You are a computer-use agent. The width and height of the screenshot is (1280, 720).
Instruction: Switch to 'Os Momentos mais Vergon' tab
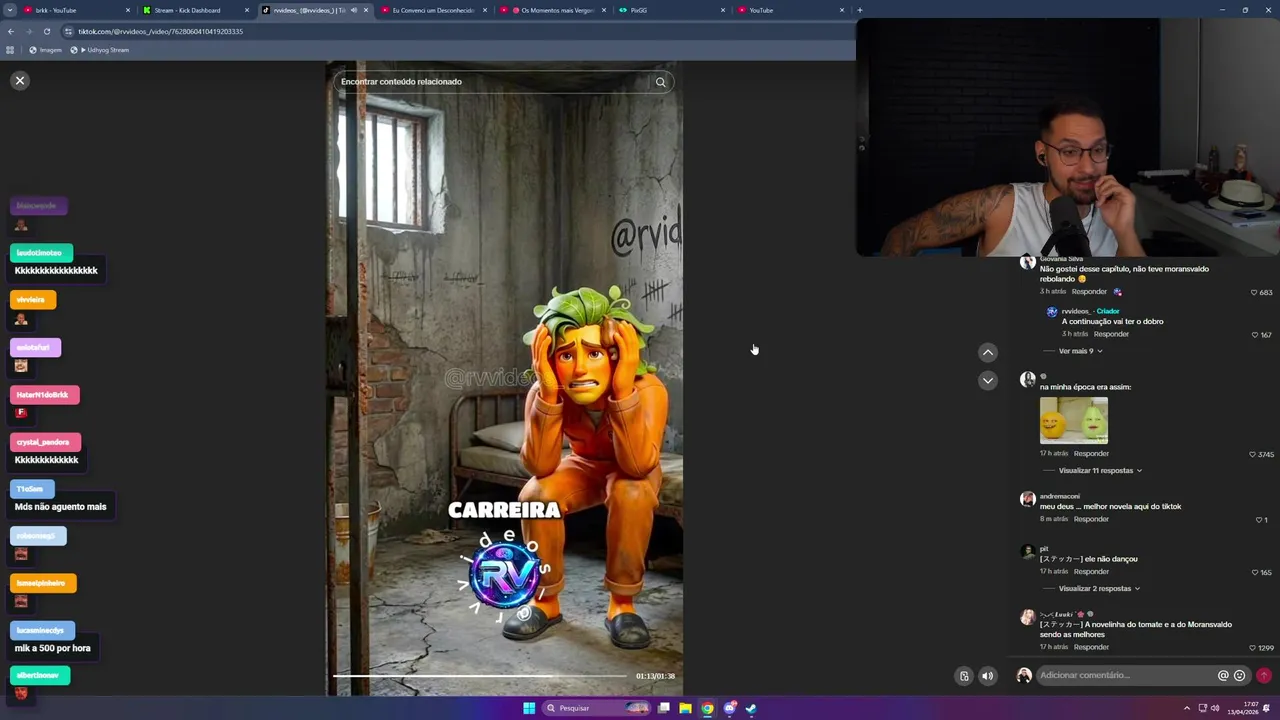[x=553, y=10]
